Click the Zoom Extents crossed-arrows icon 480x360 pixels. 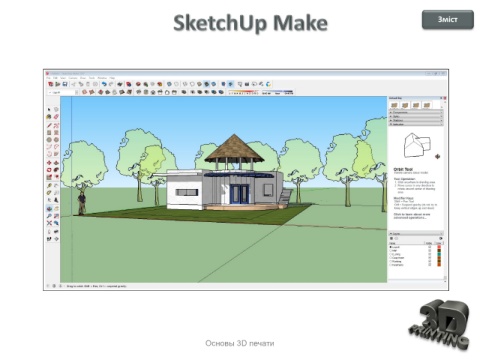coord(49,223)
